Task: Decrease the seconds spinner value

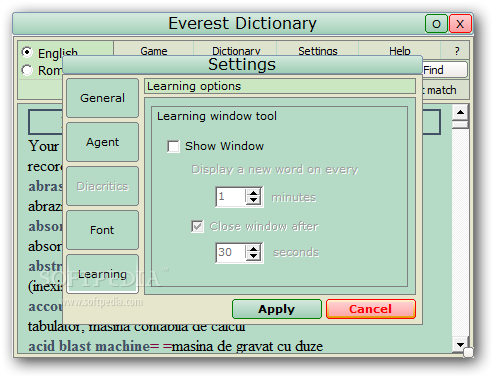Action: tap(254, 256)
